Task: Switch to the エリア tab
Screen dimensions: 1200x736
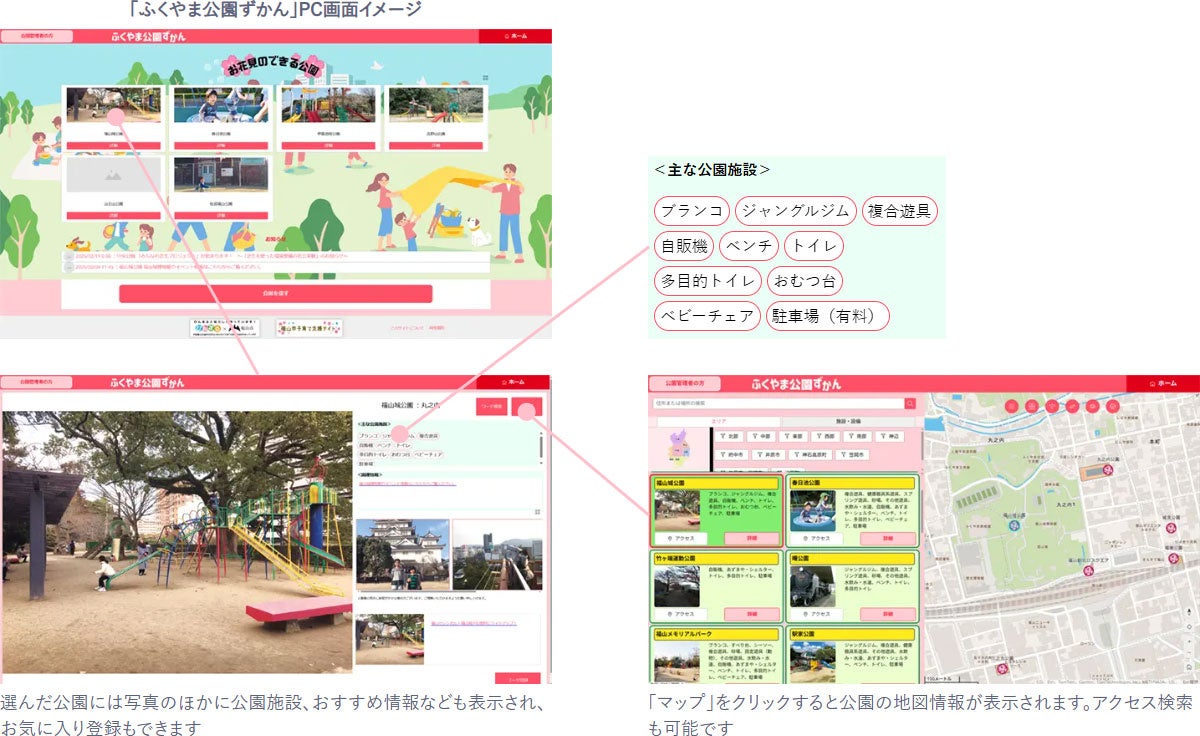Action: [719, 422]
